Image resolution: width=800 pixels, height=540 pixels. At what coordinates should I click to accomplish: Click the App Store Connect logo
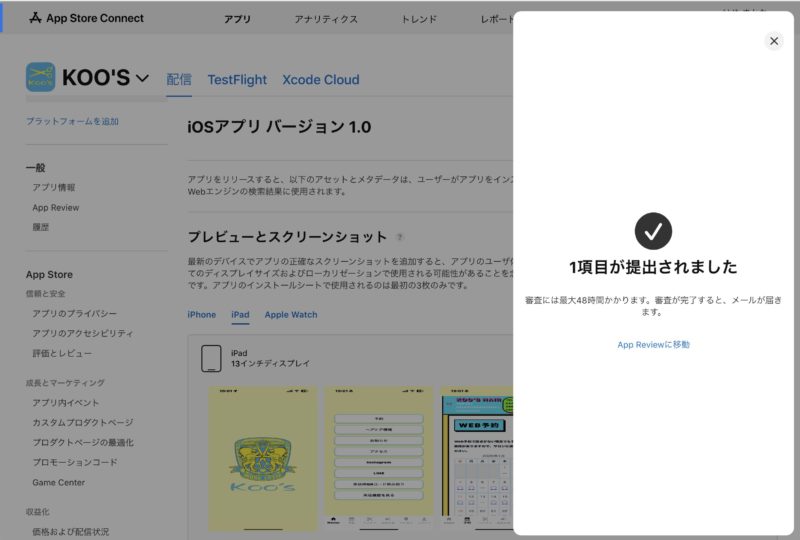coord(86,18)
